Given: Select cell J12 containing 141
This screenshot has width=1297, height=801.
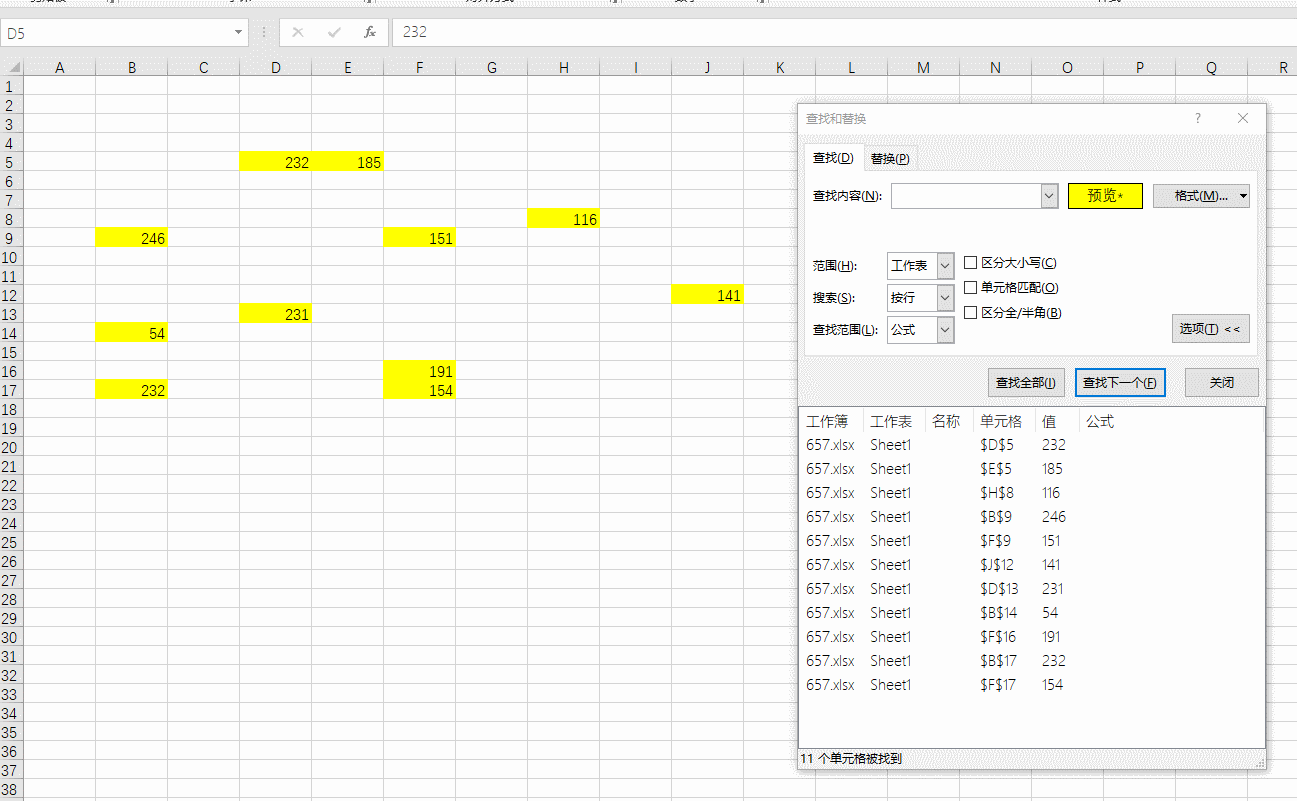Looking at the screenshot, I should 708,295.
